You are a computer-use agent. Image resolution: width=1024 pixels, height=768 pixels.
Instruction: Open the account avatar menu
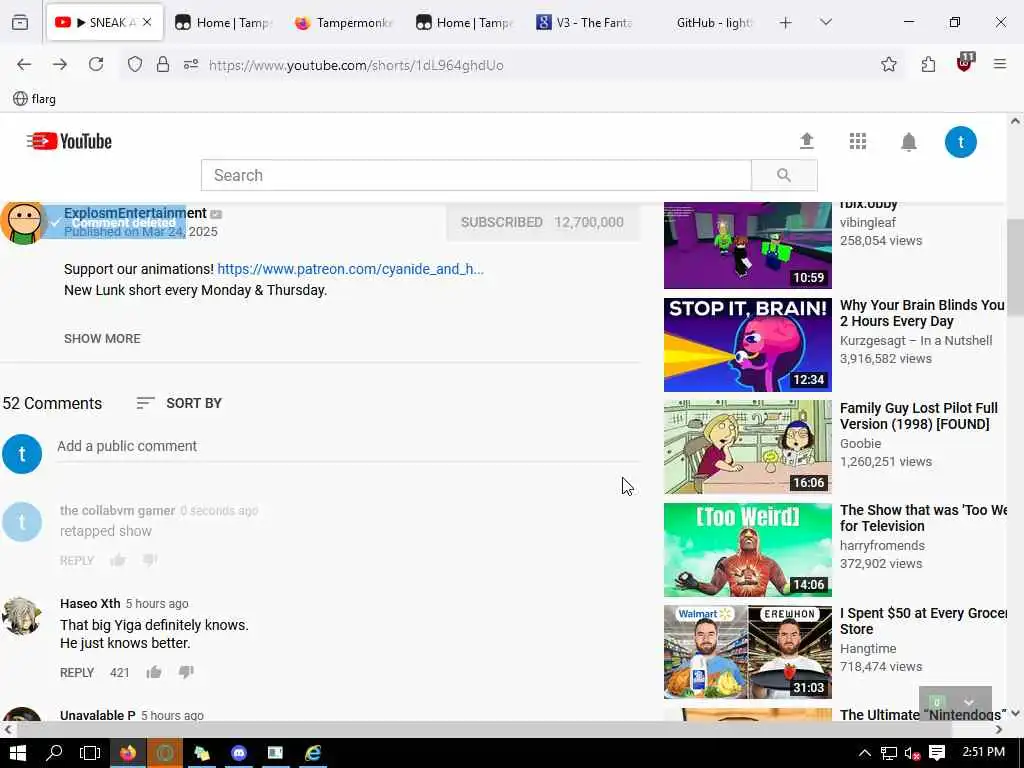coord(961,142)
